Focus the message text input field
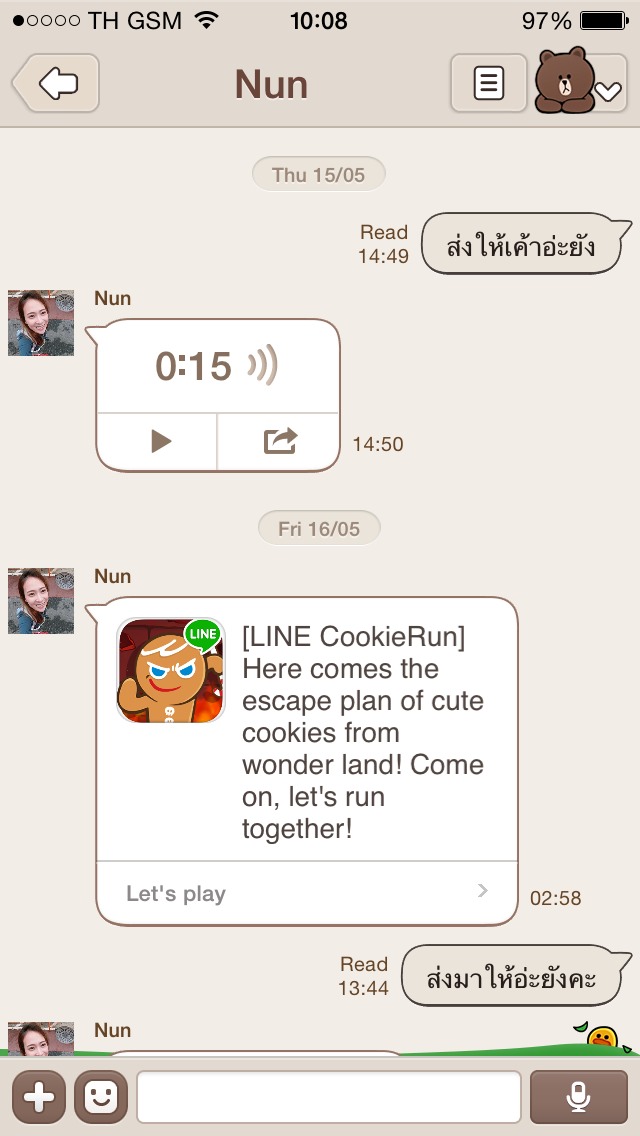640x1136 pixels. (329, 1097)
